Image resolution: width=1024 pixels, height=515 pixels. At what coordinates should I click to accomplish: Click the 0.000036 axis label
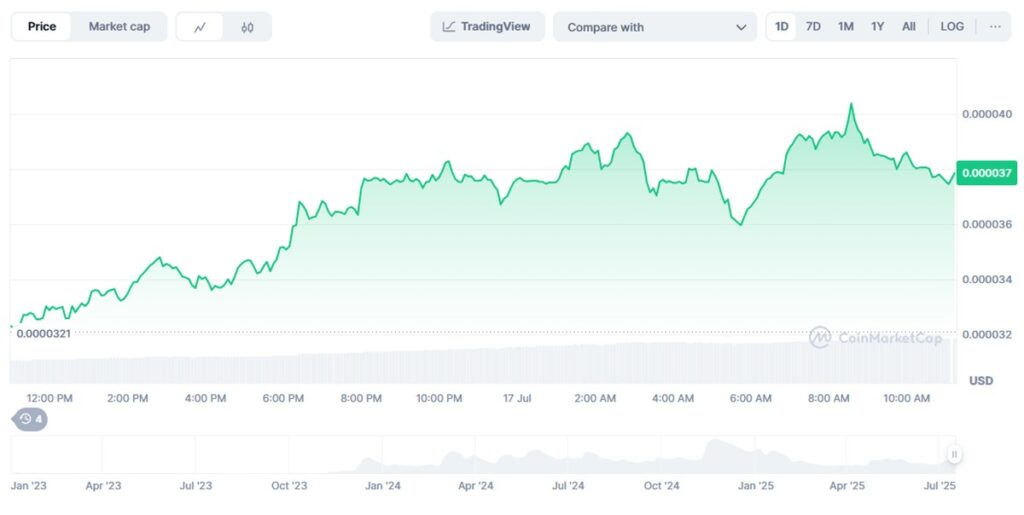[x=987, y=225]
